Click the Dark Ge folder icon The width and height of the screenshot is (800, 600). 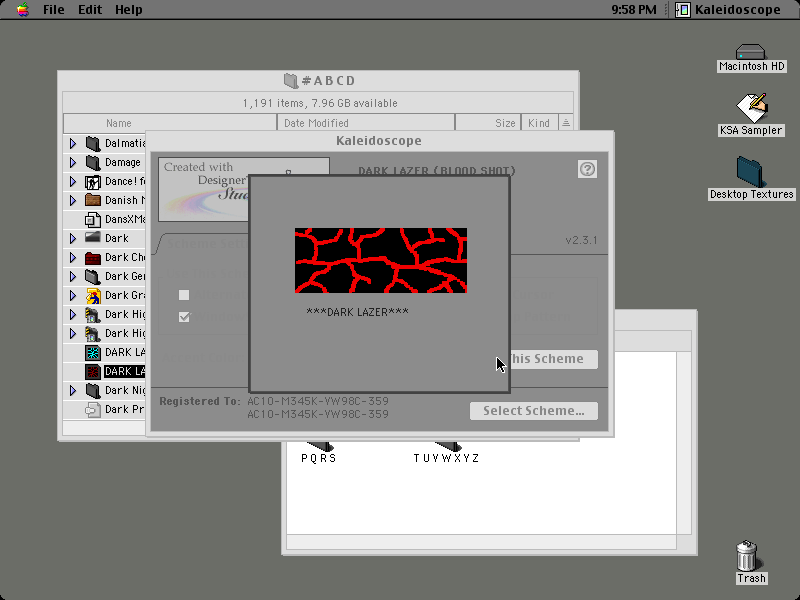[92, 277]
